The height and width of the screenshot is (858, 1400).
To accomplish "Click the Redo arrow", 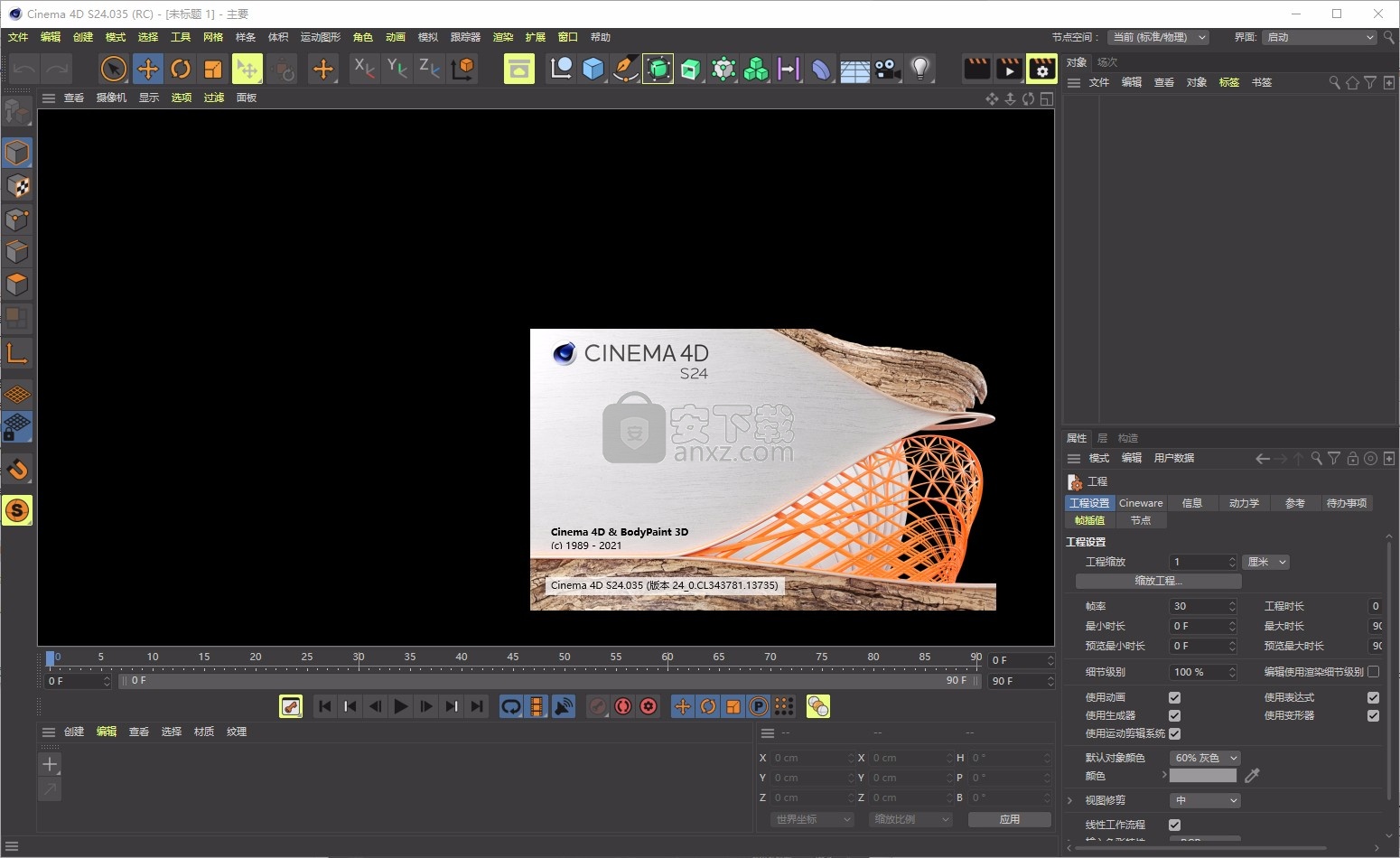I will [x=57, y=69].
